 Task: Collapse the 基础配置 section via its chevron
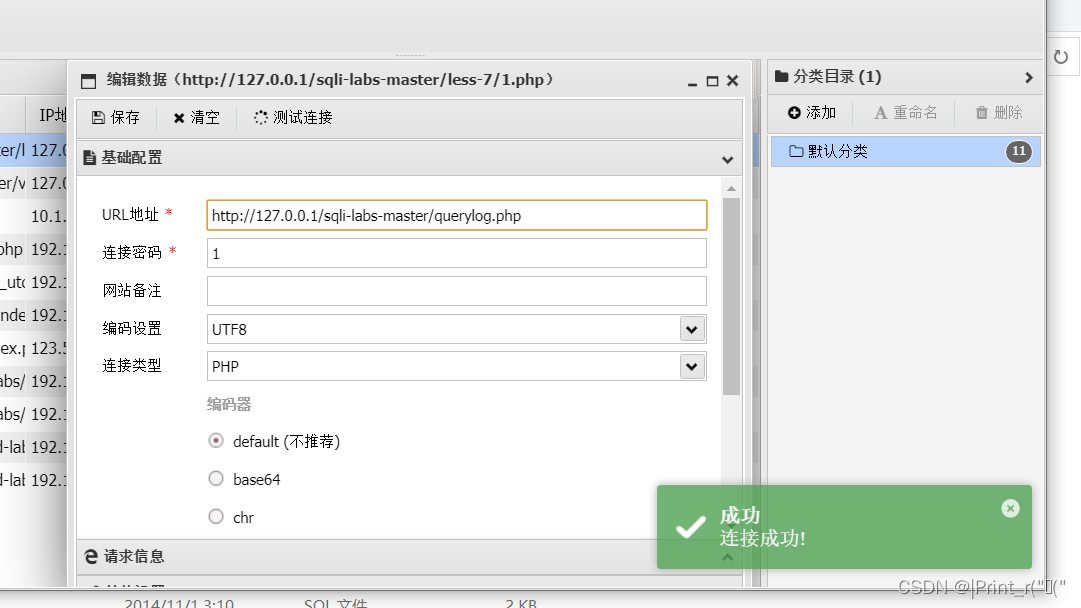(728, 157)
